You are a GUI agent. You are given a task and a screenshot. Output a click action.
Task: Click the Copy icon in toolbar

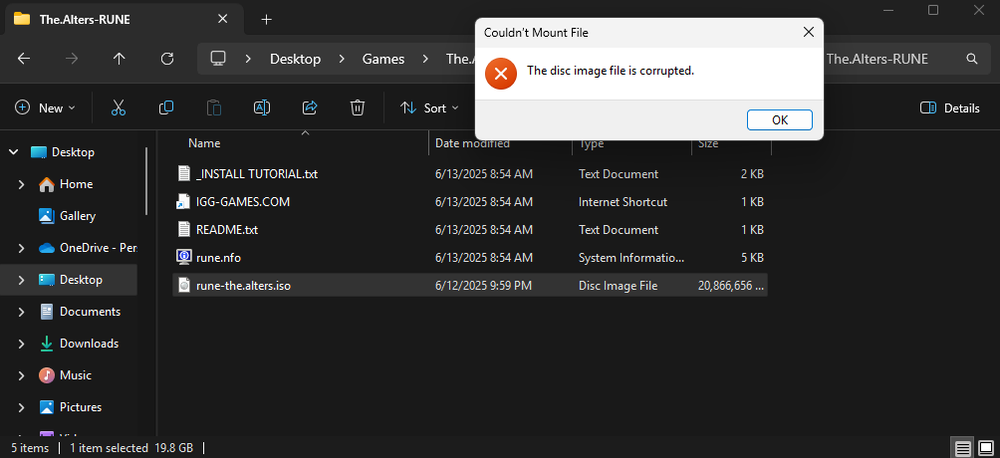pyautogui.click(x=166, y=108)
